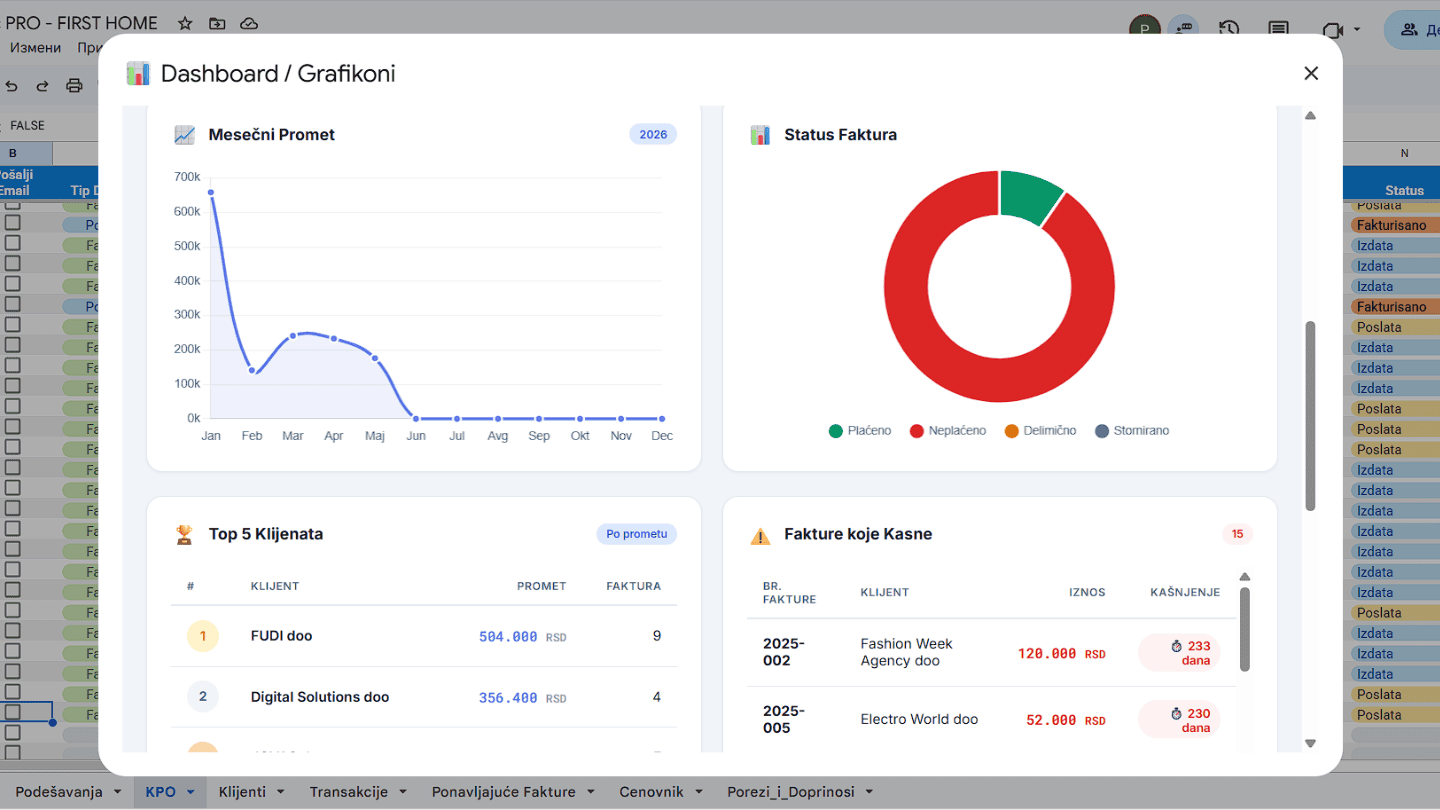Switch to the Podešavanja sheet tab
This screenshot has width=1440, height=810.
pos(59,792)
